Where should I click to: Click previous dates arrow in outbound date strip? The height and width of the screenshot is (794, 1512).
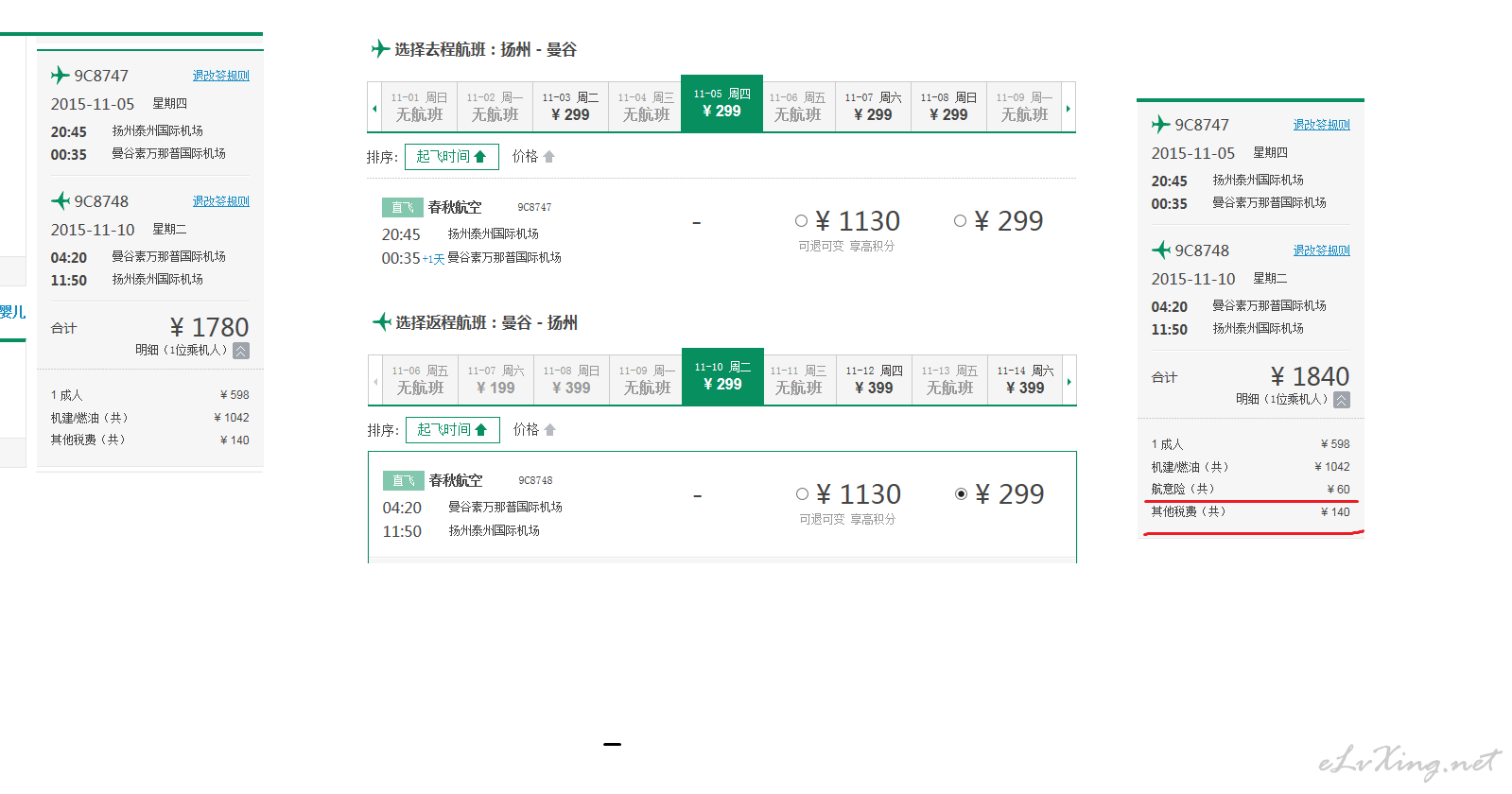click(374, 108)
